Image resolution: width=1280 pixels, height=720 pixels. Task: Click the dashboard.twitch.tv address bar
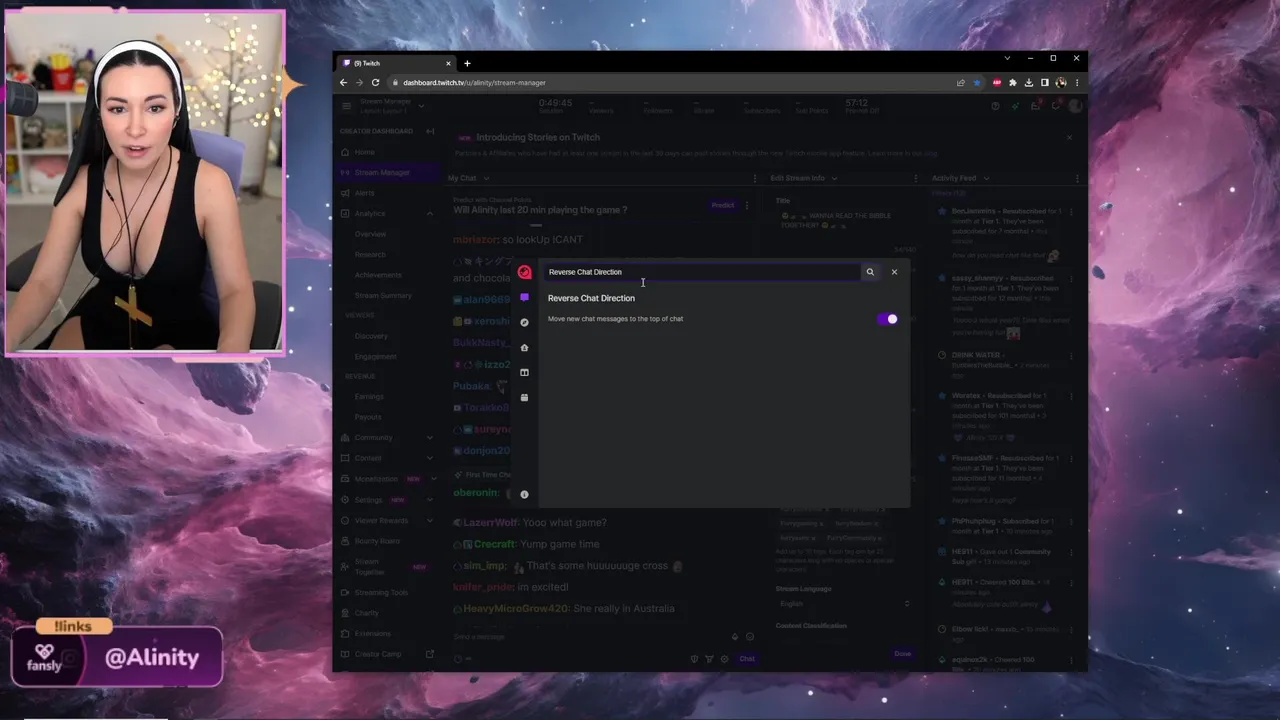670,83
